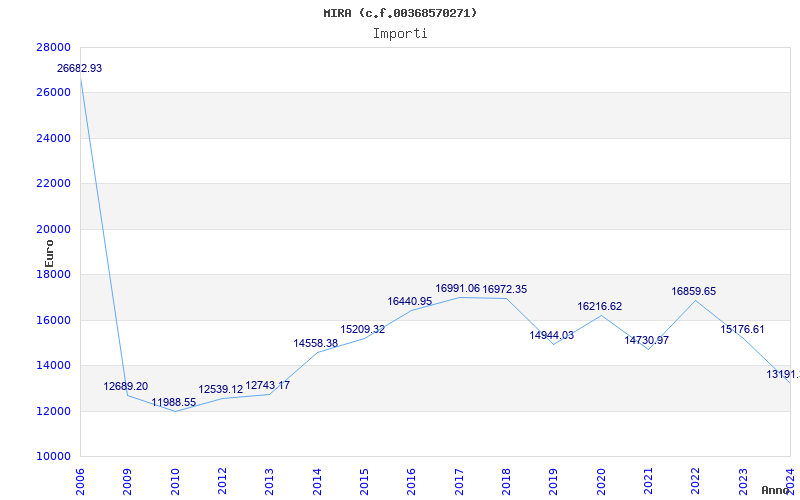800x500 pixels.
Task: Select the 14730.97 data label
Action: tap(646, 340)
